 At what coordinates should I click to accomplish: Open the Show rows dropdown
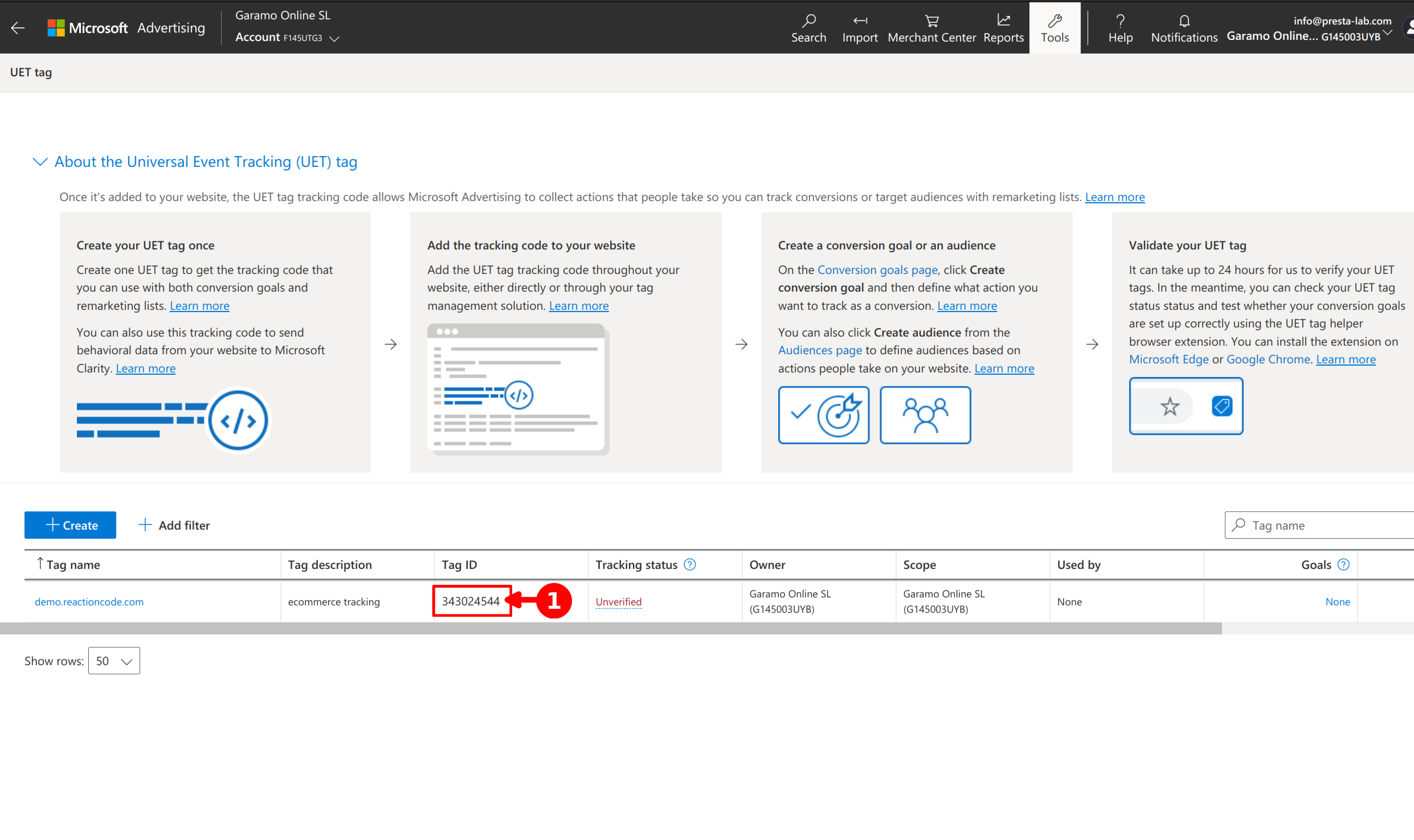(114, 661)
